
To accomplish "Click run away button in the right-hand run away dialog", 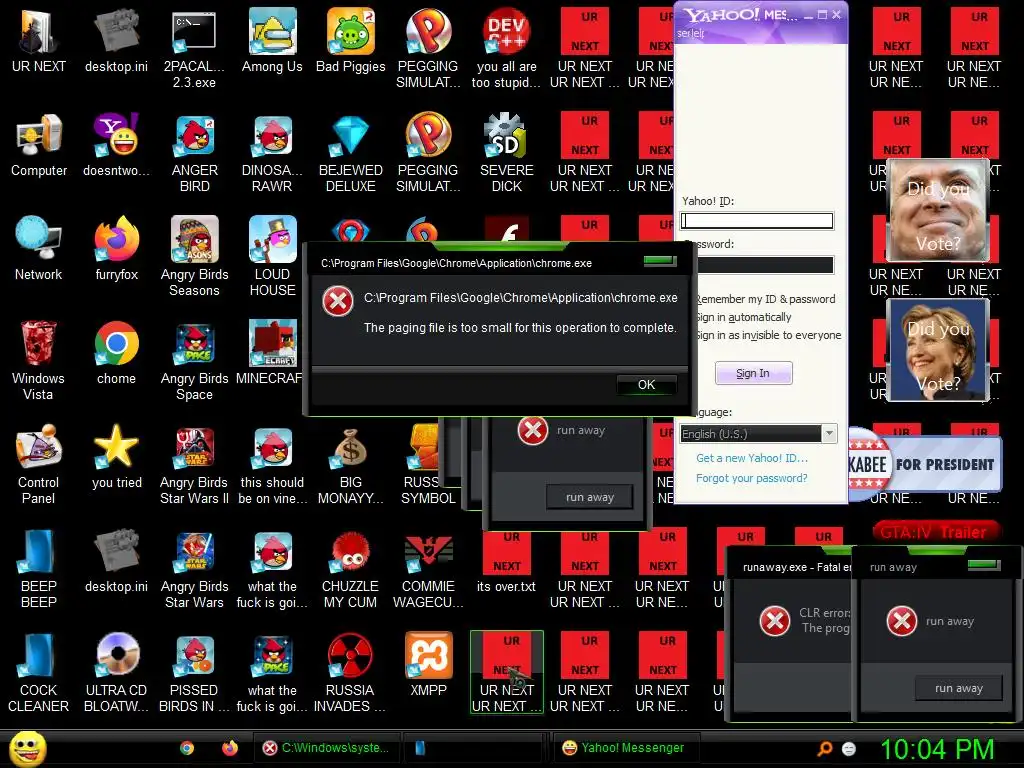I will (958, 688).
